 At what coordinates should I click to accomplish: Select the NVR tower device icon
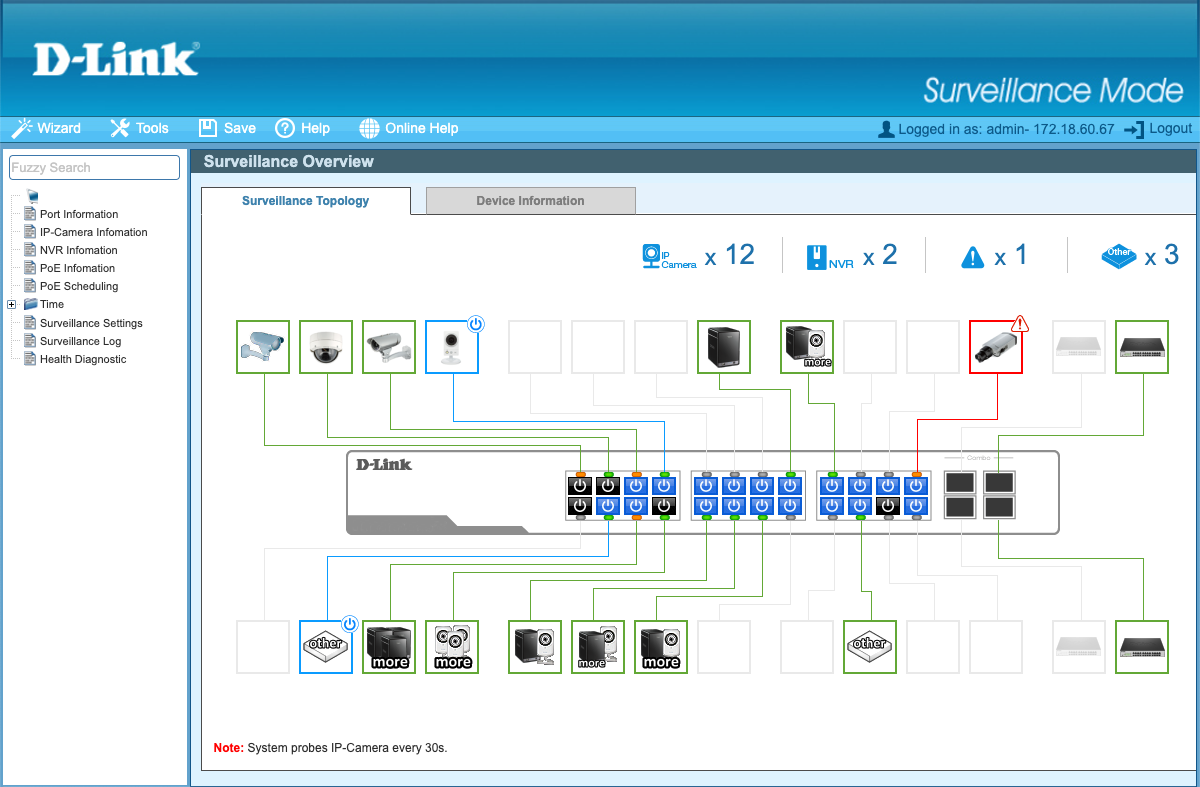click(x=723, y=347)
